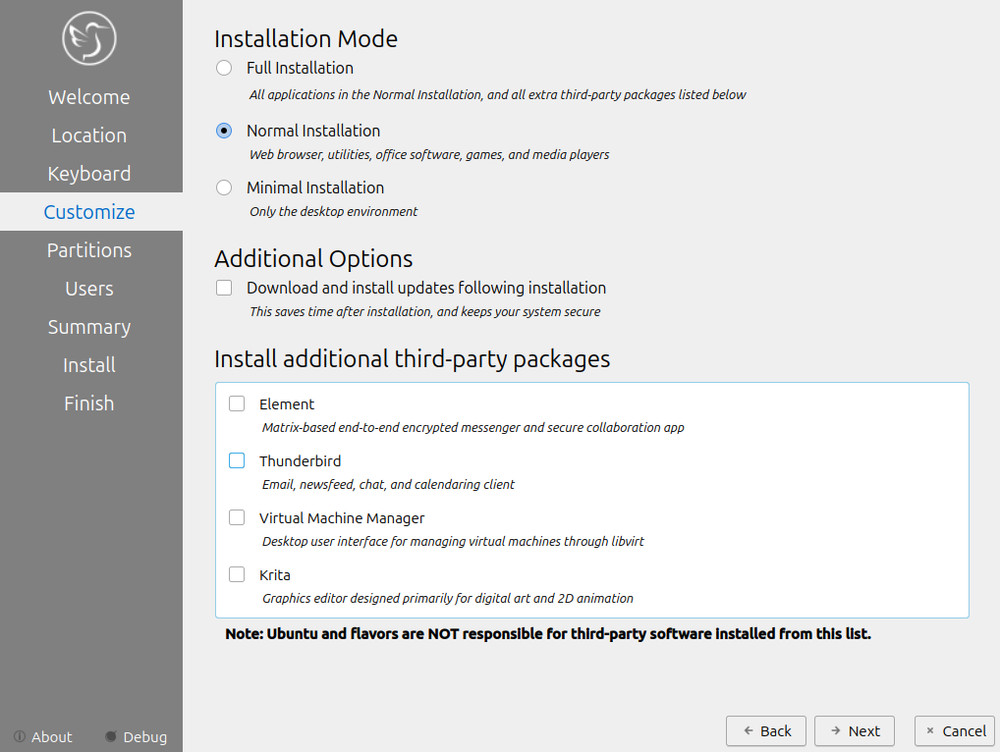The image size is (1000, 752).
Task: Choose Minimal Installation option
Action: (225, 188)
